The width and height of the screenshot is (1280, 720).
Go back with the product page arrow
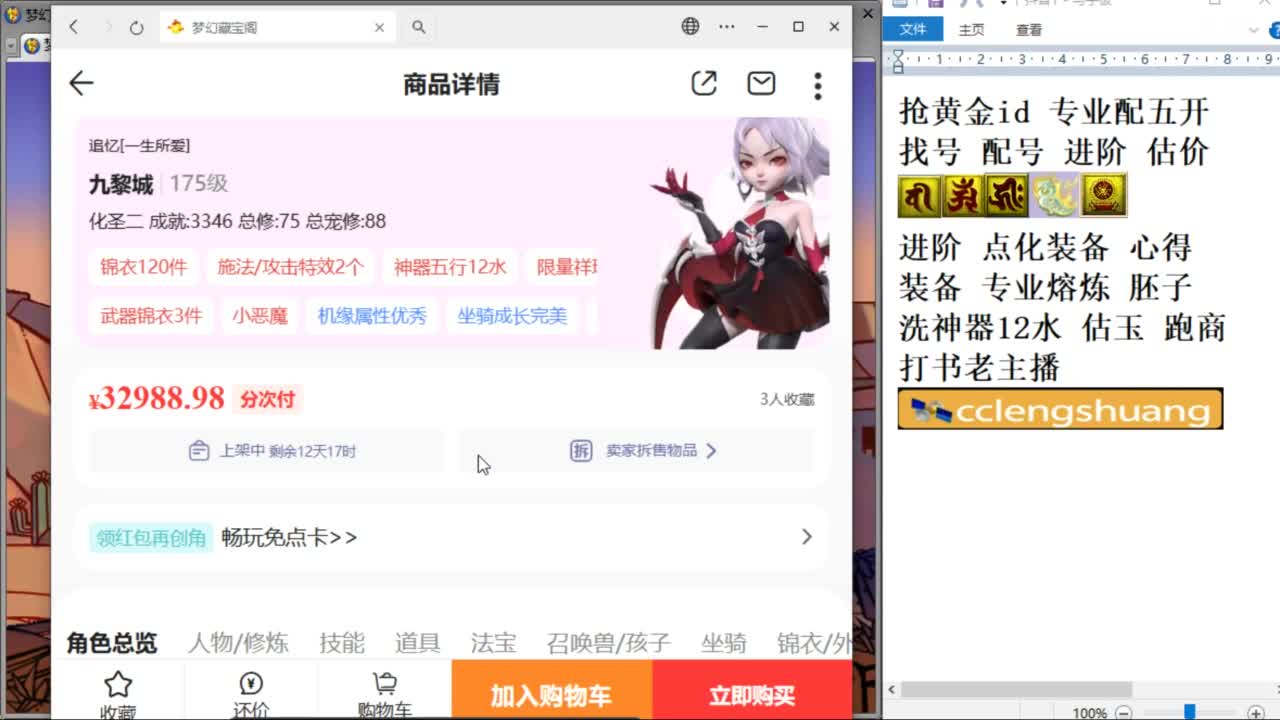point(81,84)
